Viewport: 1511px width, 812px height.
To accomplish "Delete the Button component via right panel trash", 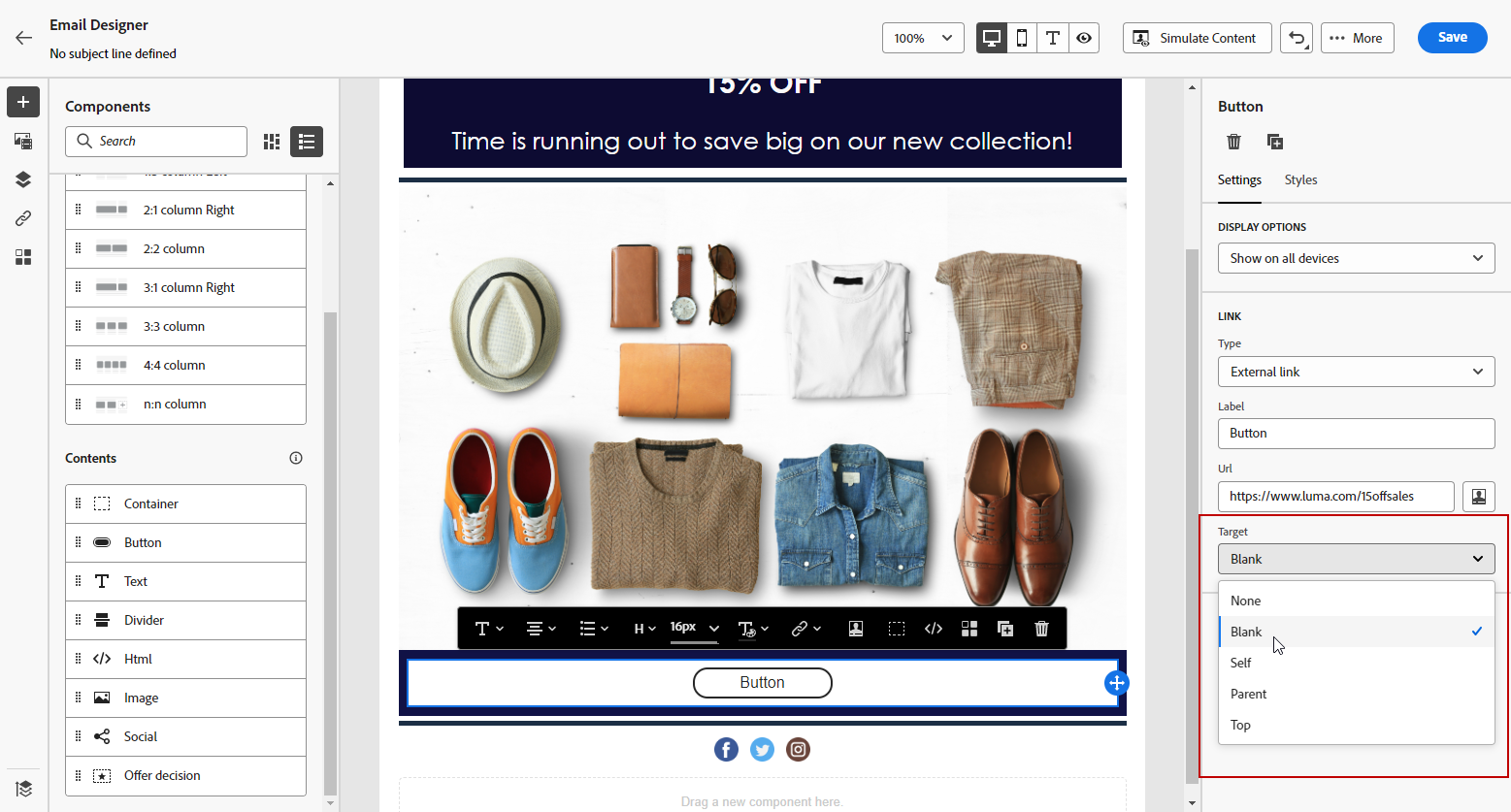I will coord(1234,142).
